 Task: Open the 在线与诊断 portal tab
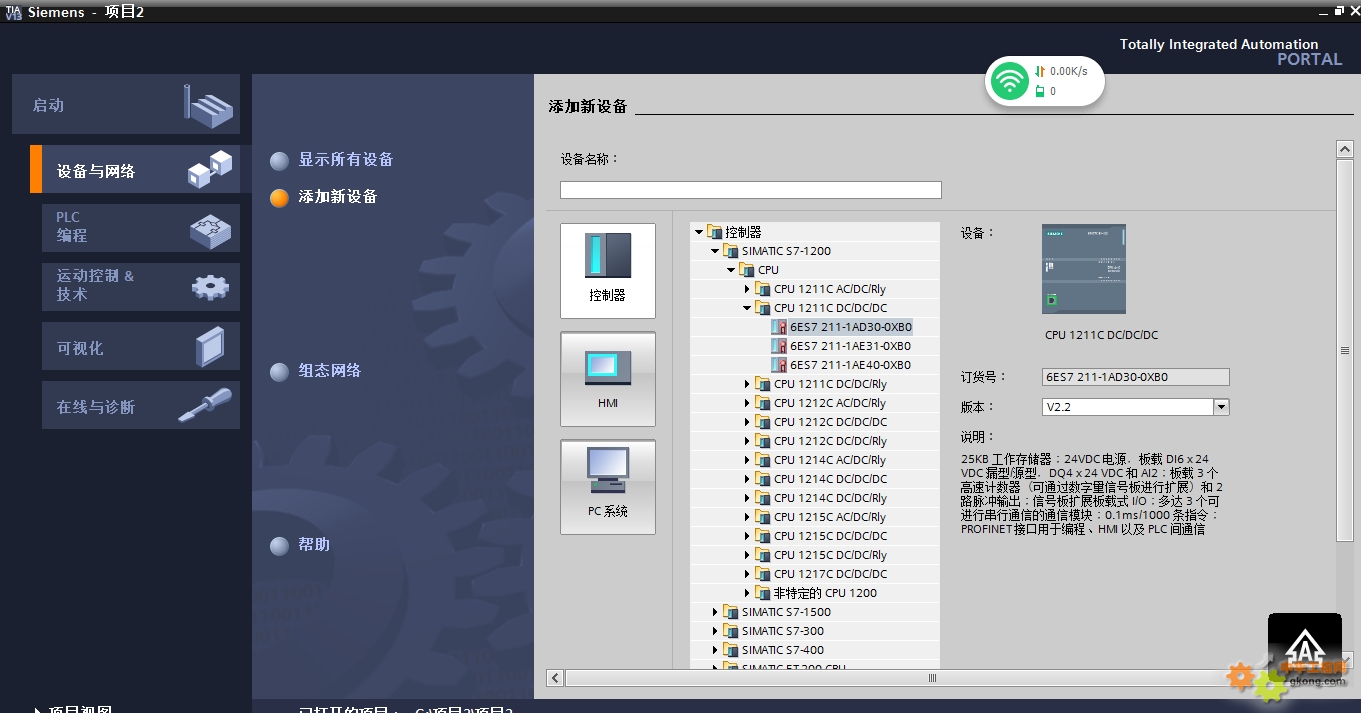pyautogui.click(x=141, y=405)
